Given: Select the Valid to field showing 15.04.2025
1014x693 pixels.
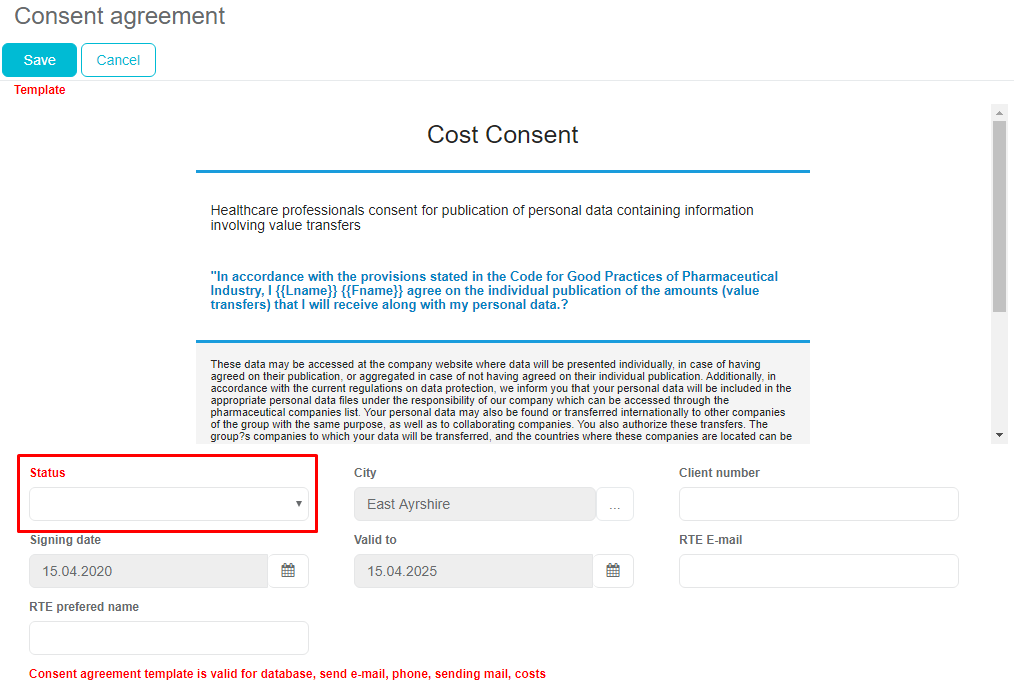Looking at the screenshot, I should pyautogui.click(x=473, y=571).
